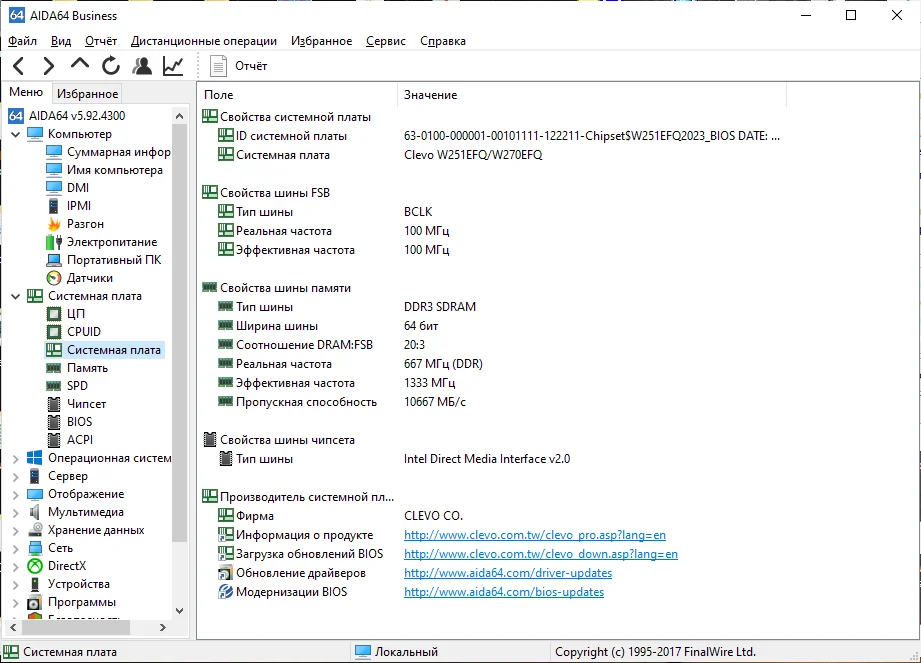Expand the Сервер tree node
Viewport: 921px width, 663px height.
tap(16, 477)
